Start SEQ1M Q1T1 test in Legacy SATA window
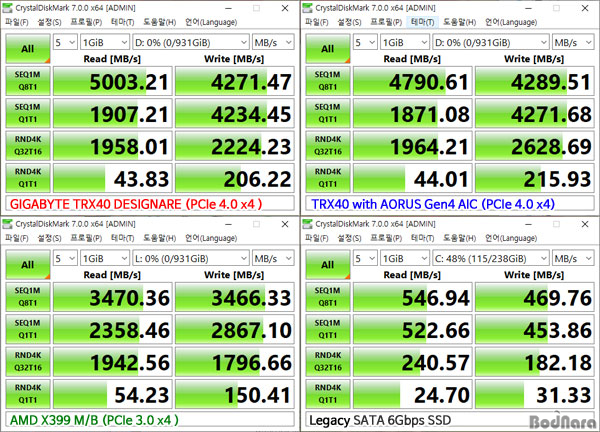 click(x=328, y=329)
